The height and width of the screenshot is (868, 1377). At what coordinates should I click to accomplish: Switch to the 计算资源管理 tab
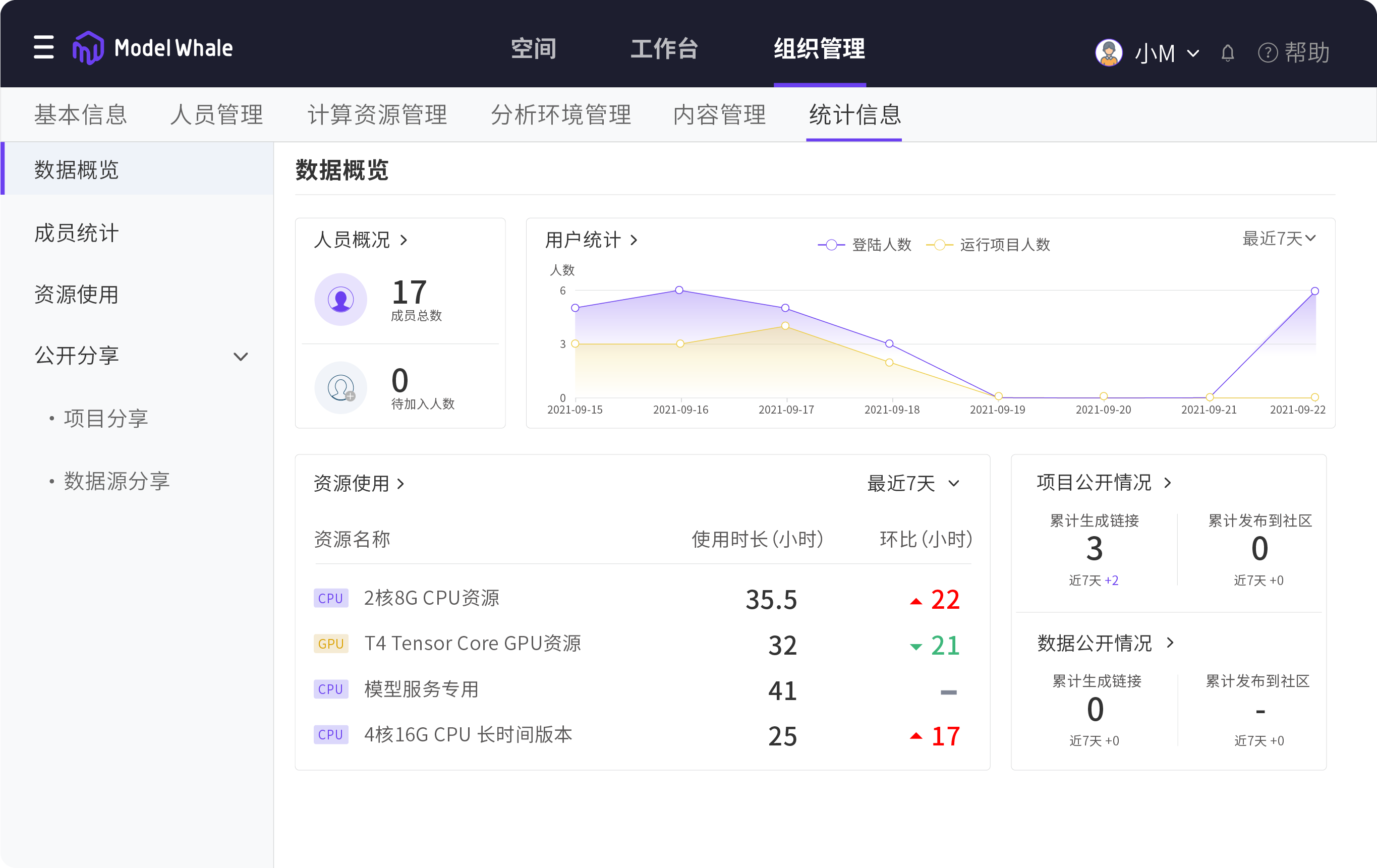pos(377,114)
